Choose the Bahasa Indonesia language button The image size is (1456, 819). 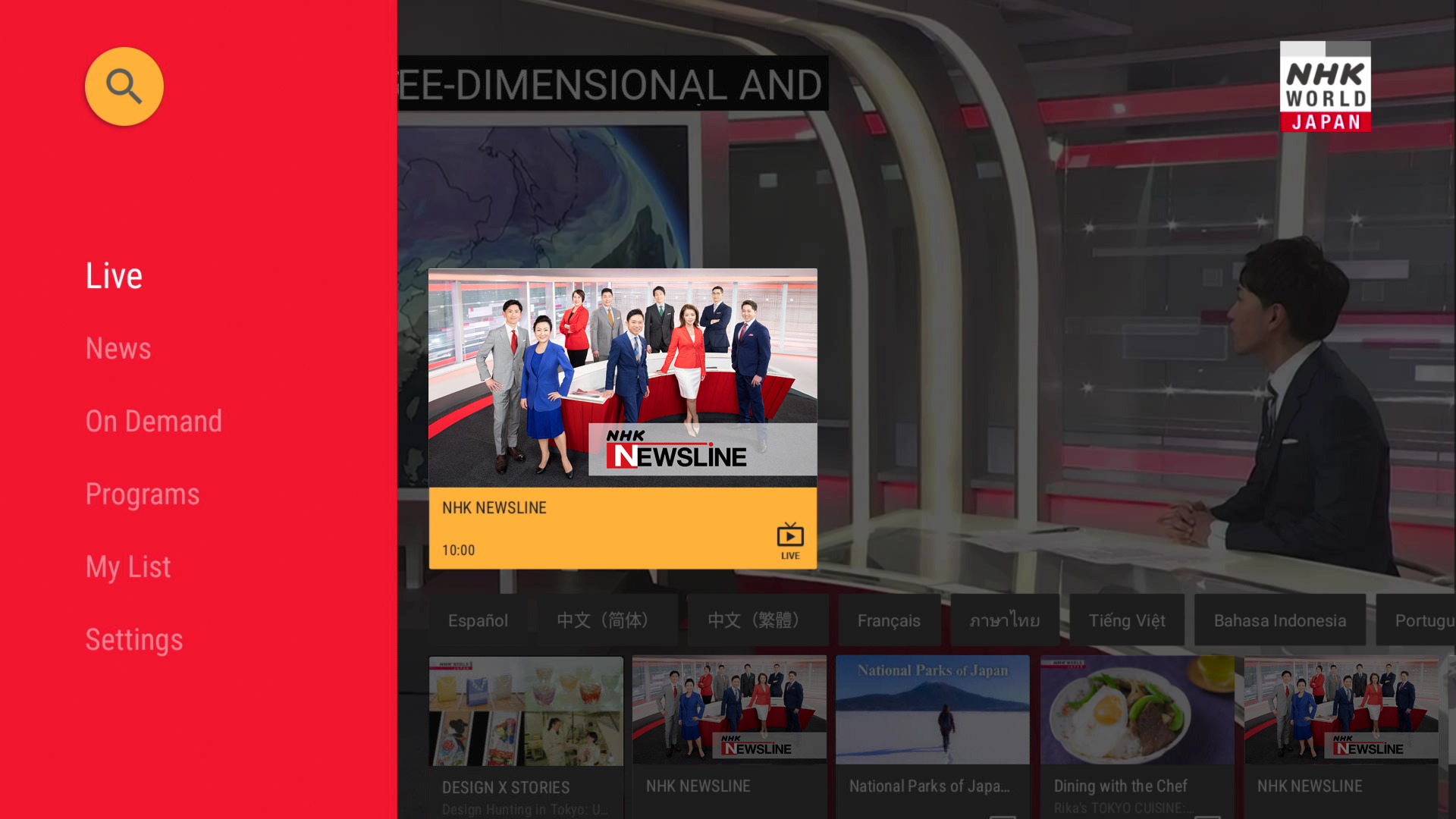tap(1280, 620)
